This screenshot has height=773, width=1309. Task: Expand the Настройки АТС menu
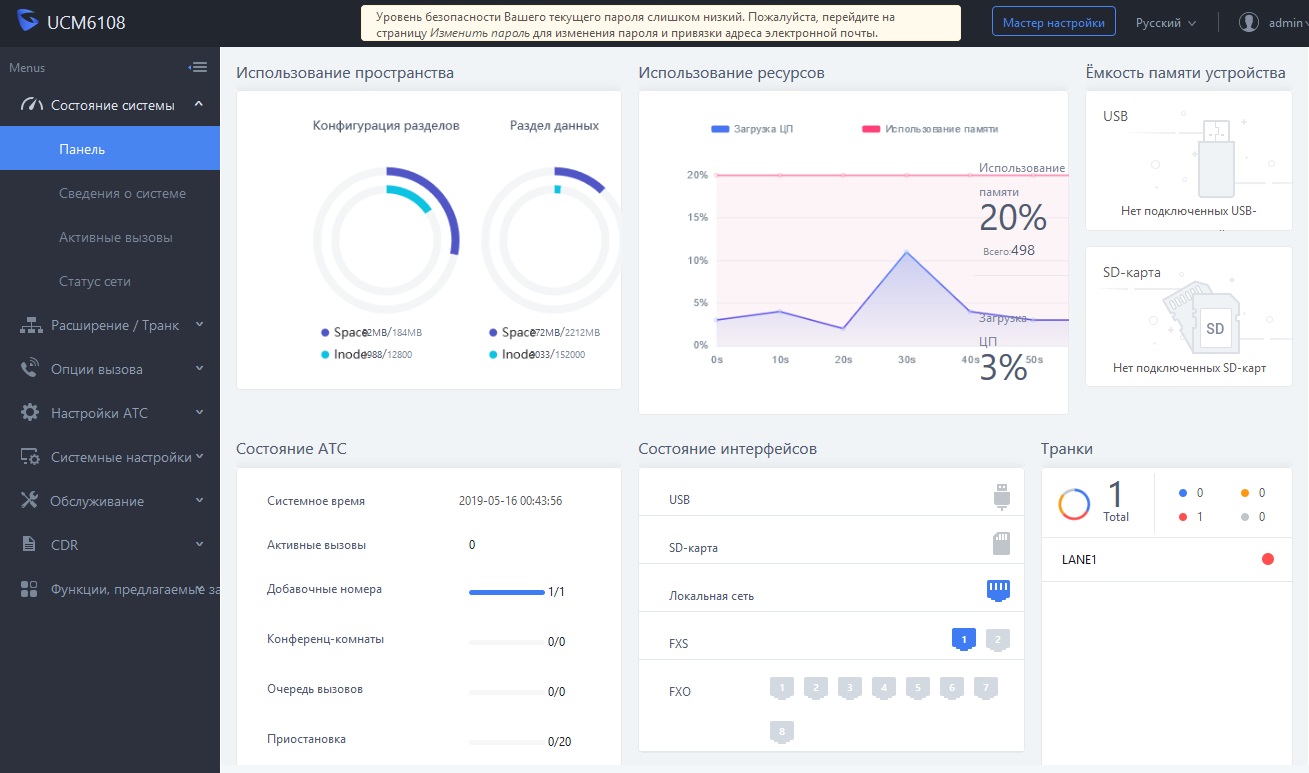[x=110, y=413]
